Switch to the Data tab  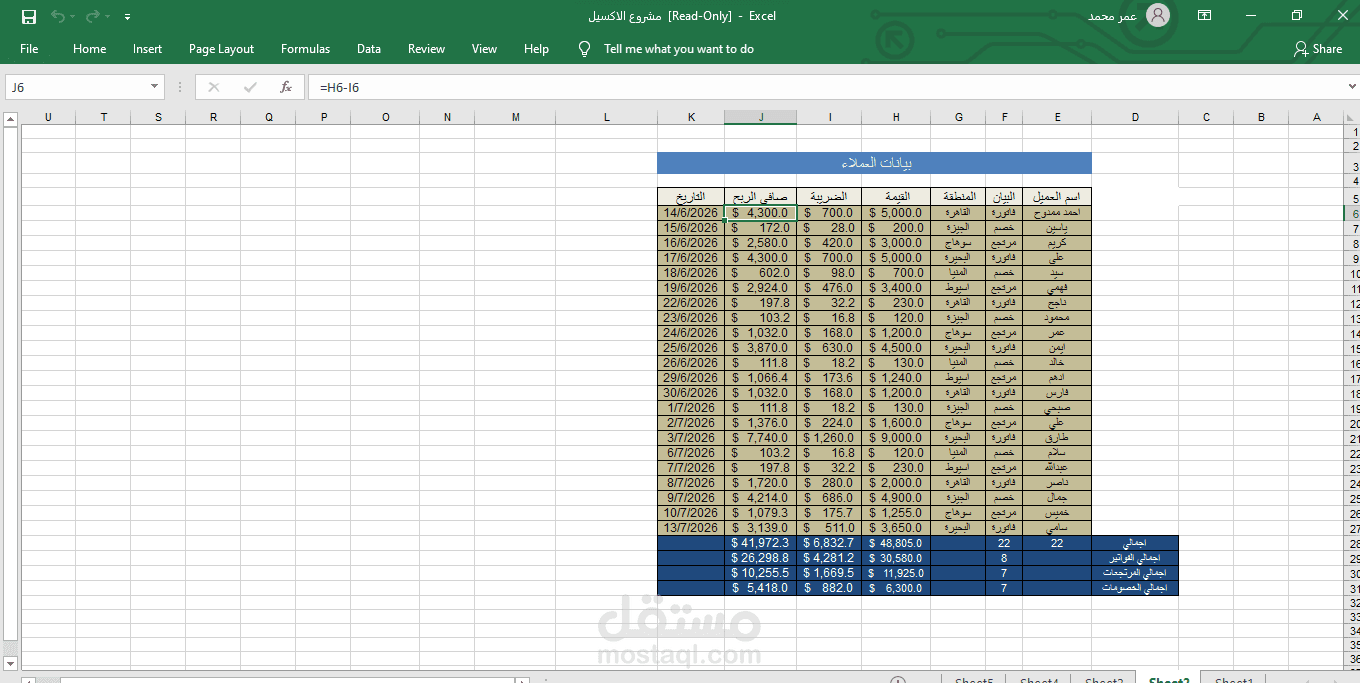[x=369, y=48]
